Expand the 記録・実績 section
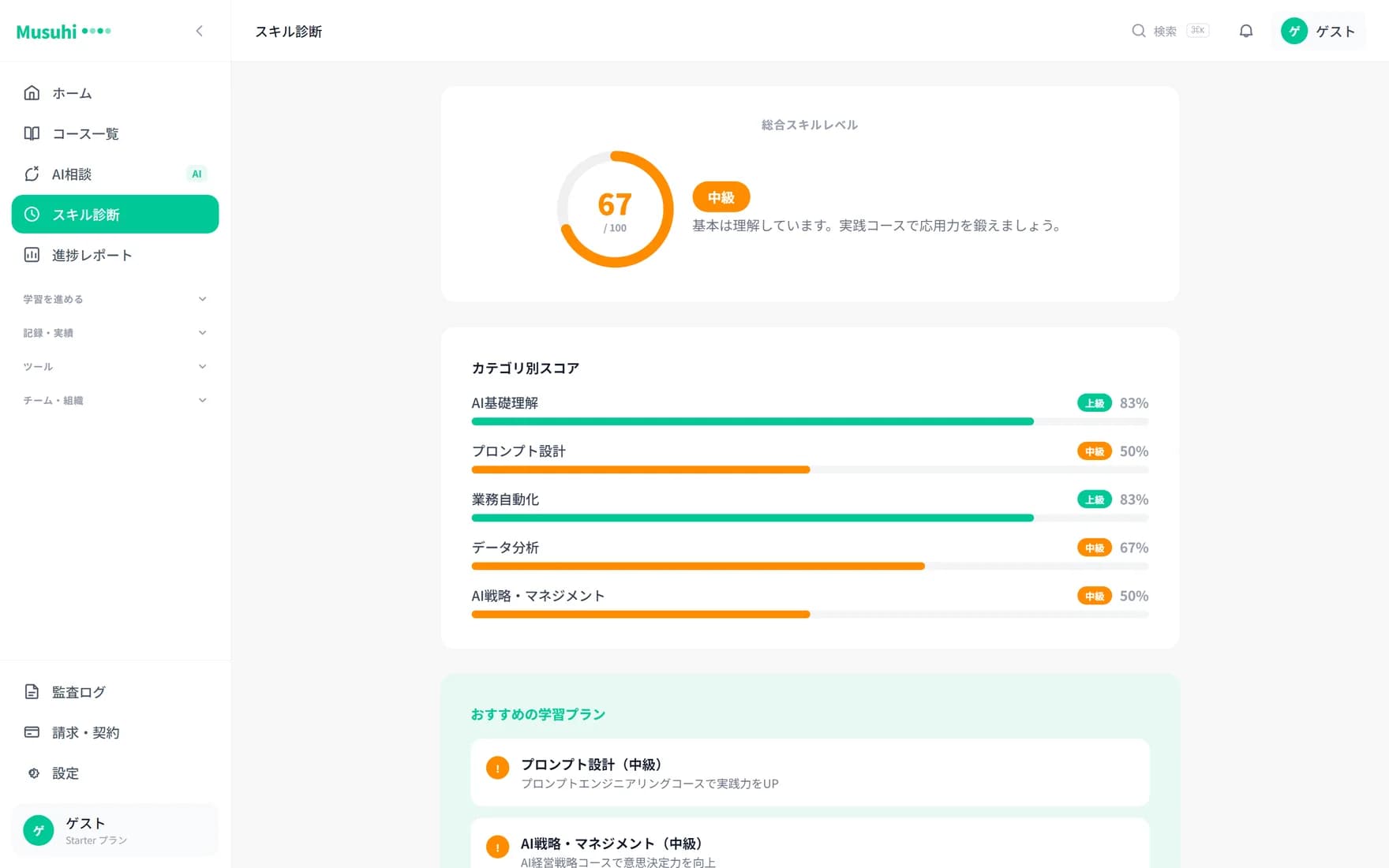The image size is (1389, 868). click(115, 333)
